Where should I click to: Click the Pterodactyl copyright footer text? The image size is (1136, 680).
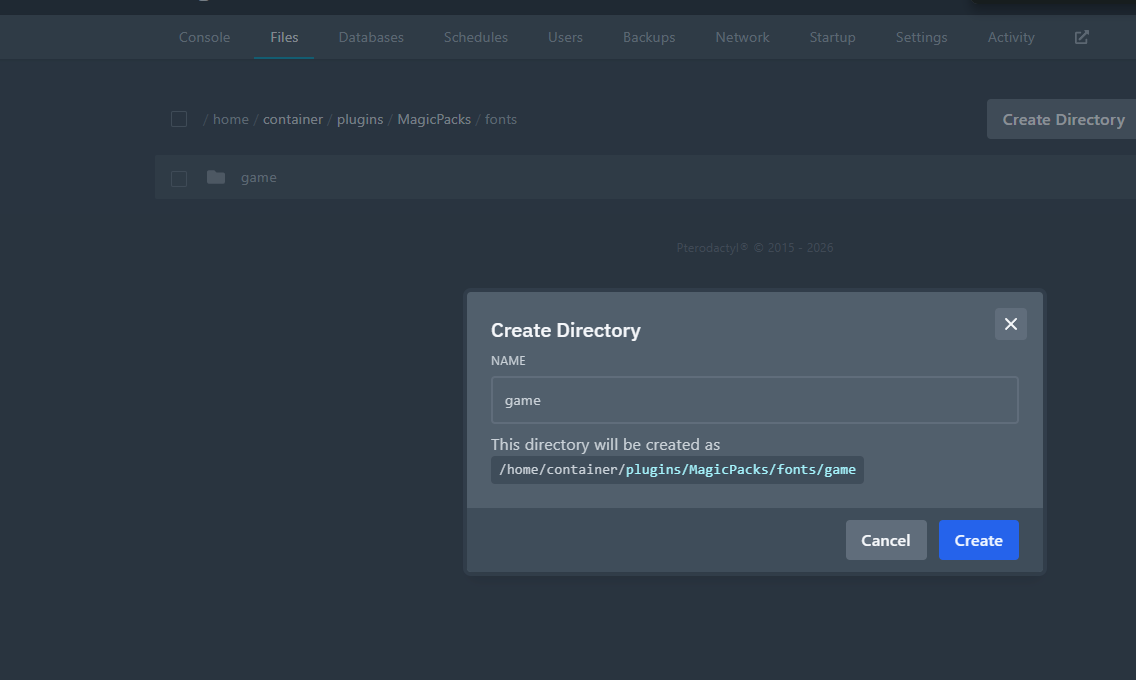click(x=754, y=248)
